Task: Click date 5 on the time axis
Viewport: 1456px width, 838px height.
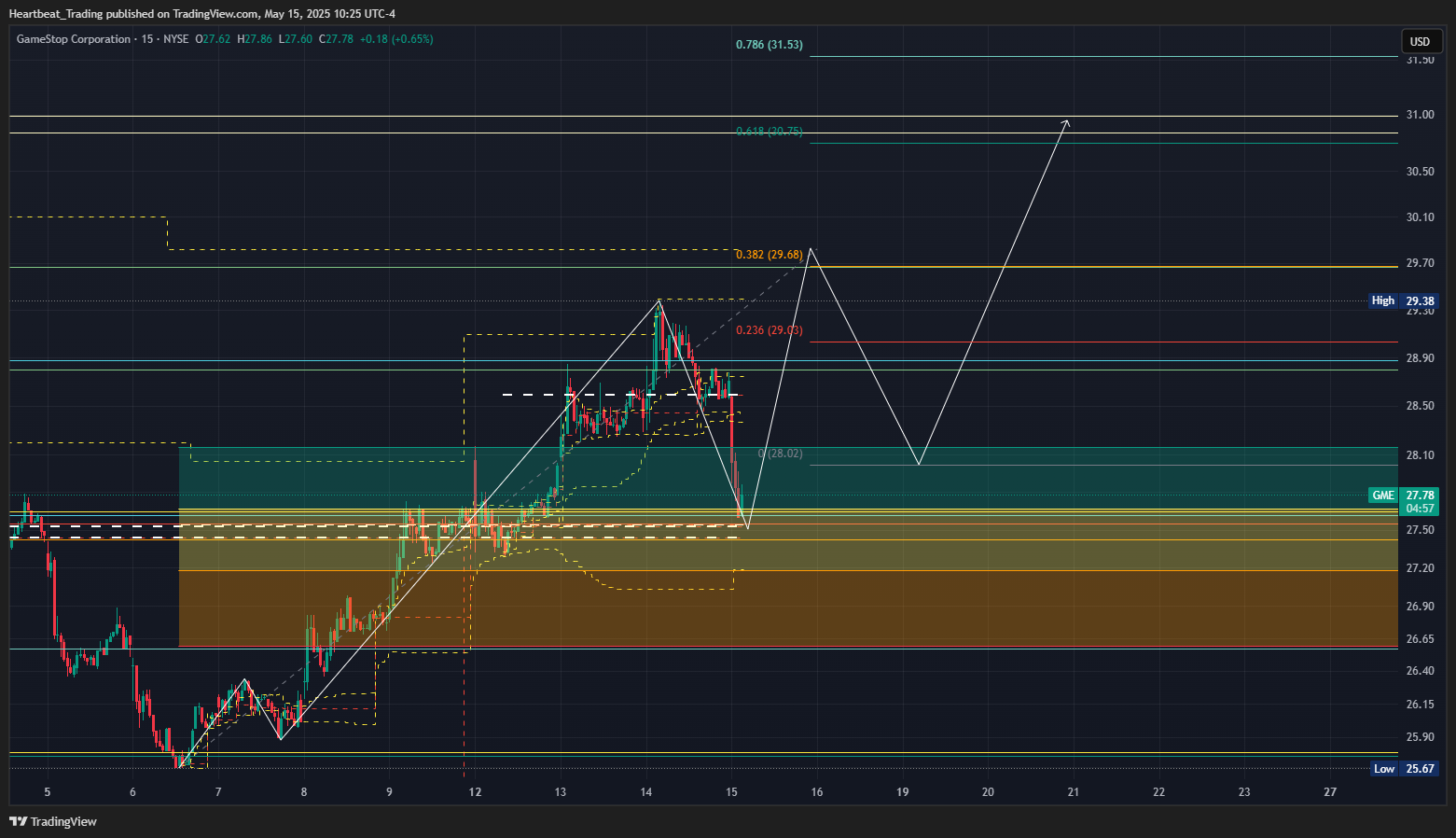Action: coord(48,792)
